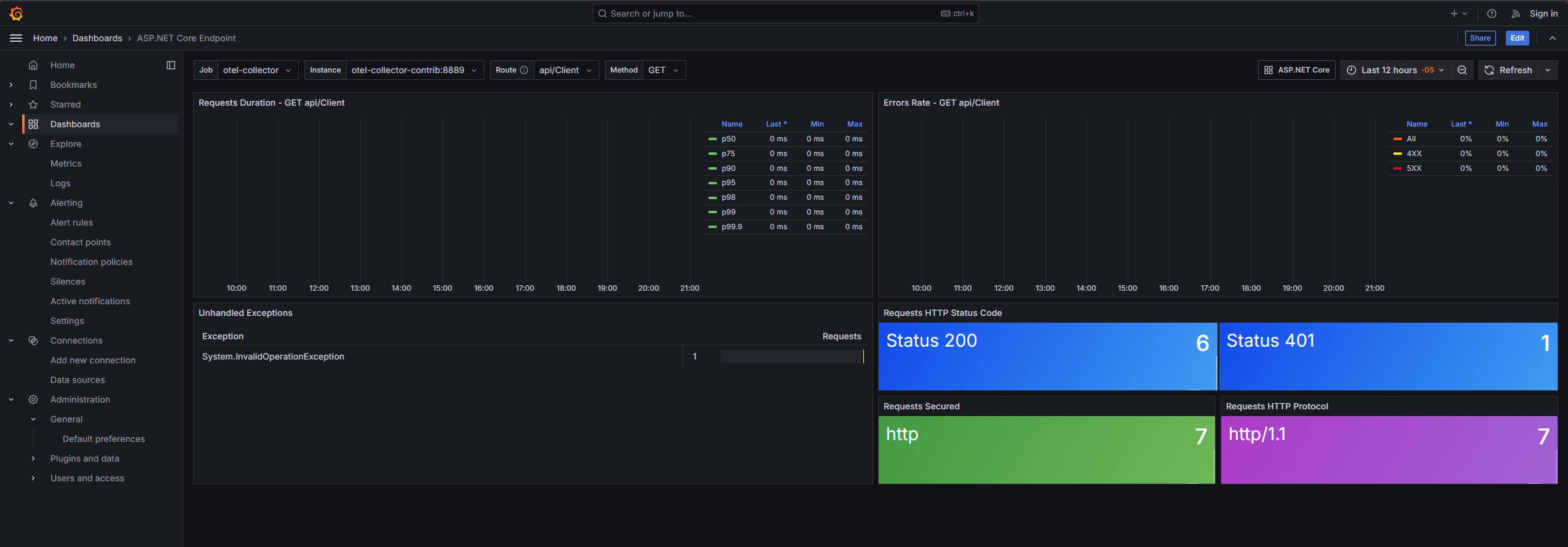The width and height of the screenshot is (1568, 547).
Task: Click the Status 200 stat panel
Action: click(x=1047, y=356)
